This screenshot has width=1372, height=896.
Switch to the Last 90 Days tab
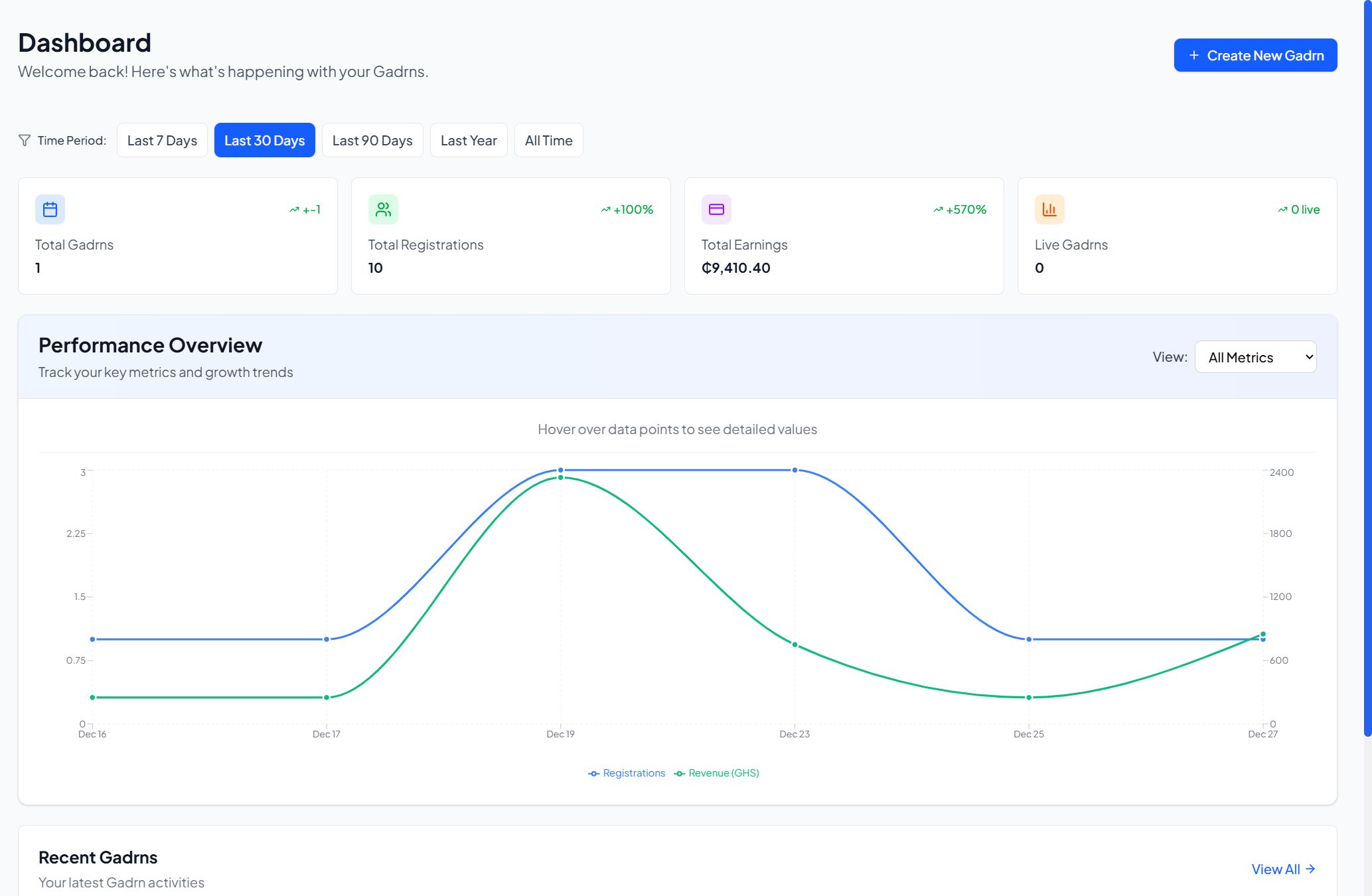click(x=372, y=140)
